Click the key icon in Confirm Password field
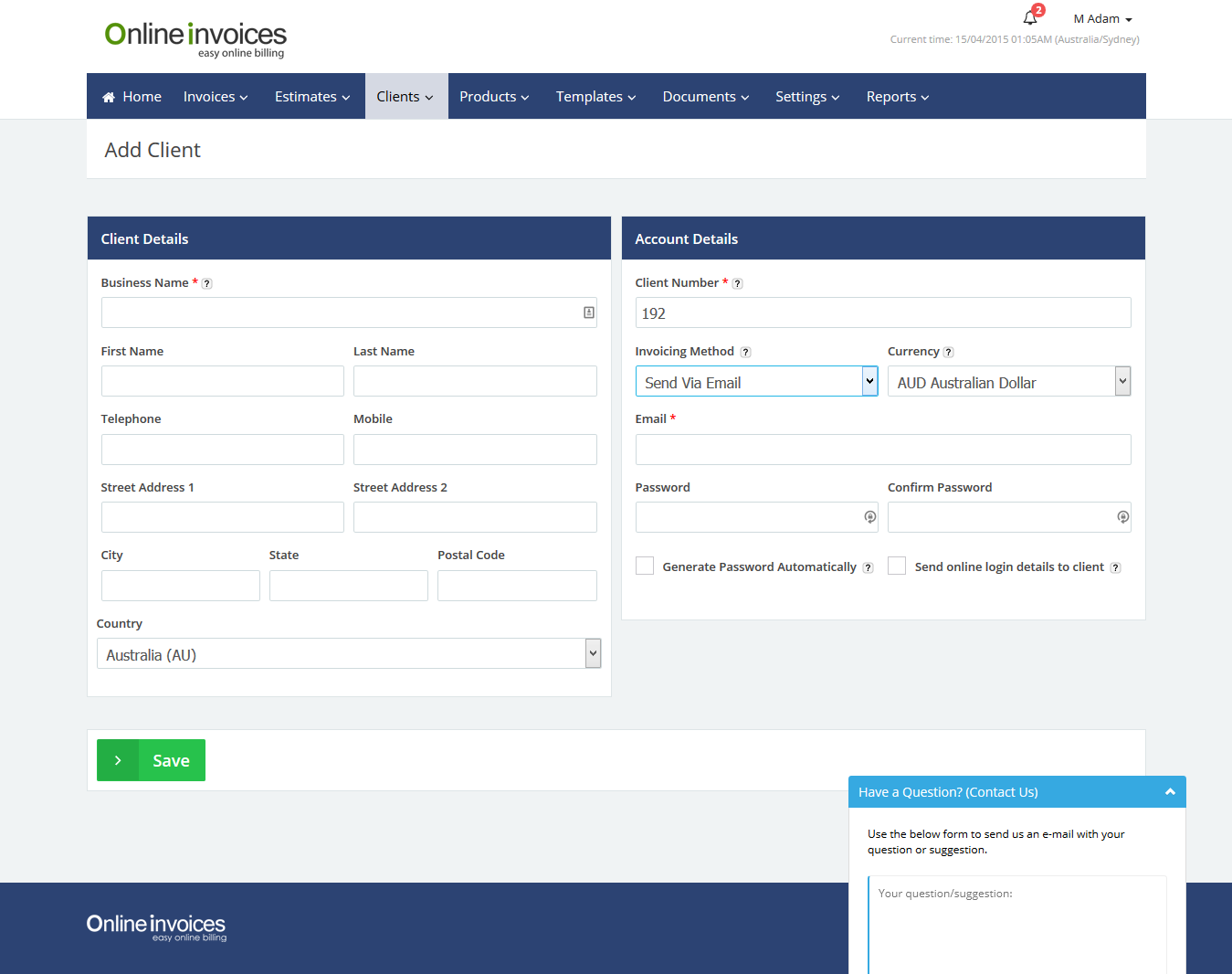The image size is (1232, 974). pyautogui.click(x=1122, y=517)
